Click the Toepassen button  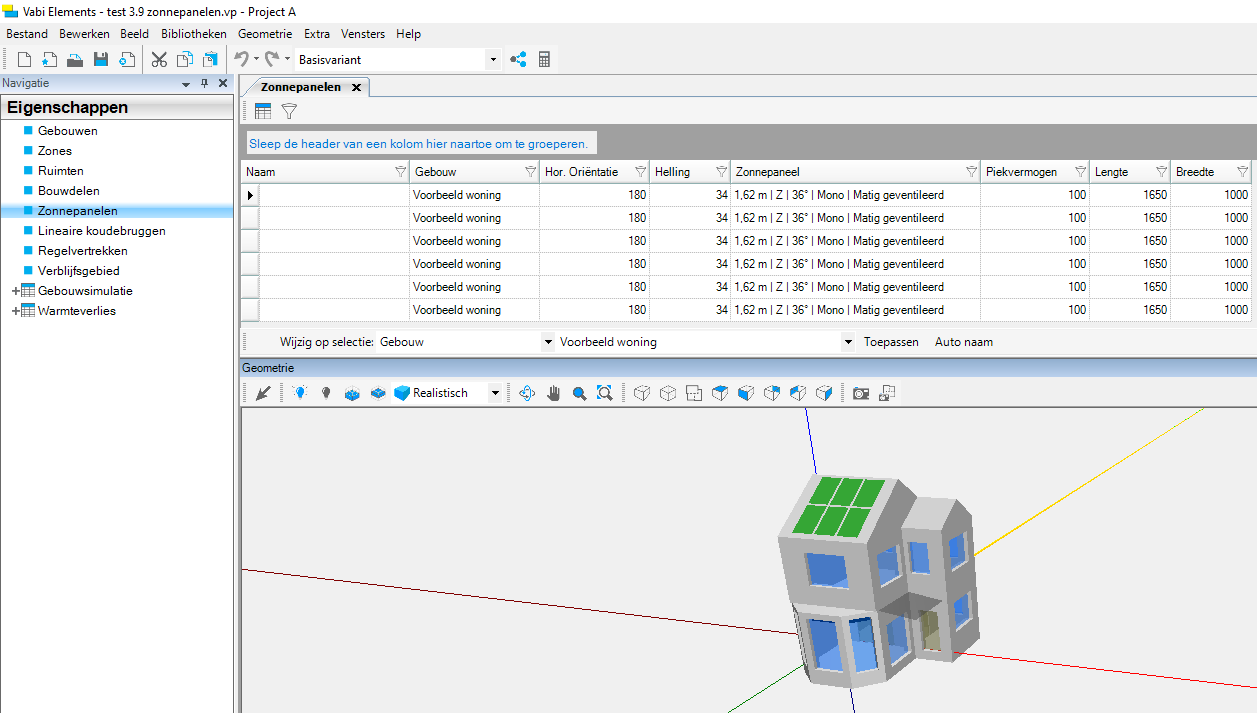[891, 342]
